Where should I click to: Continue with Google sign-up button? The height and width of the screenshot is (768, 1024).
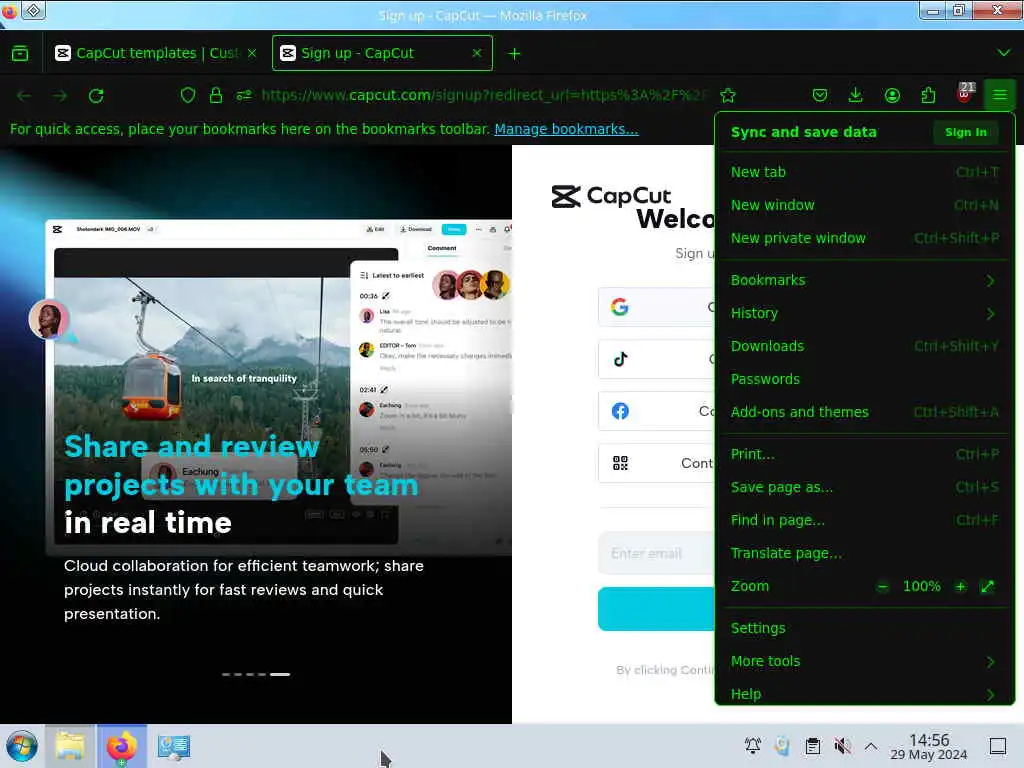pos(656,306)
